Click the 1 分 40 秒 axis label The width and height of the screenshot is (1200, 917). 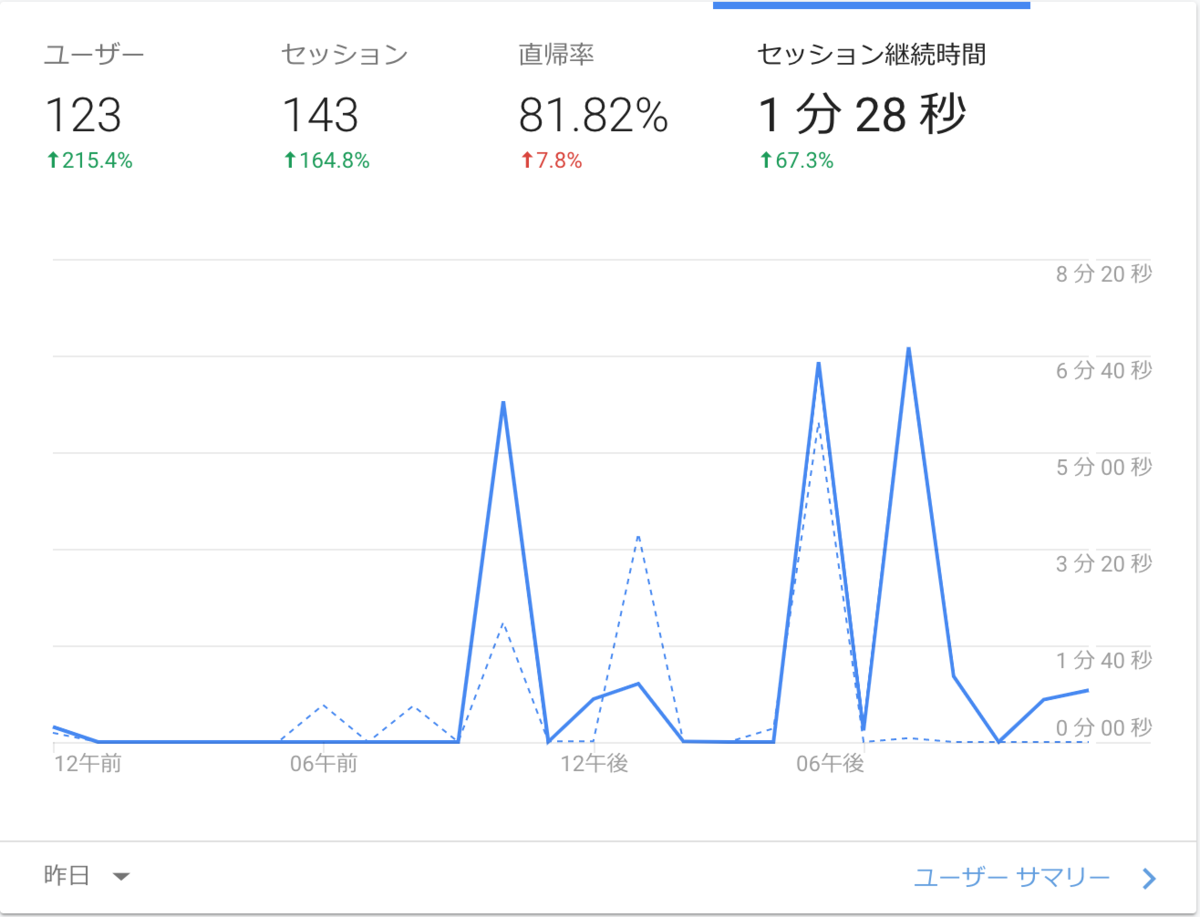[1104, 660]
